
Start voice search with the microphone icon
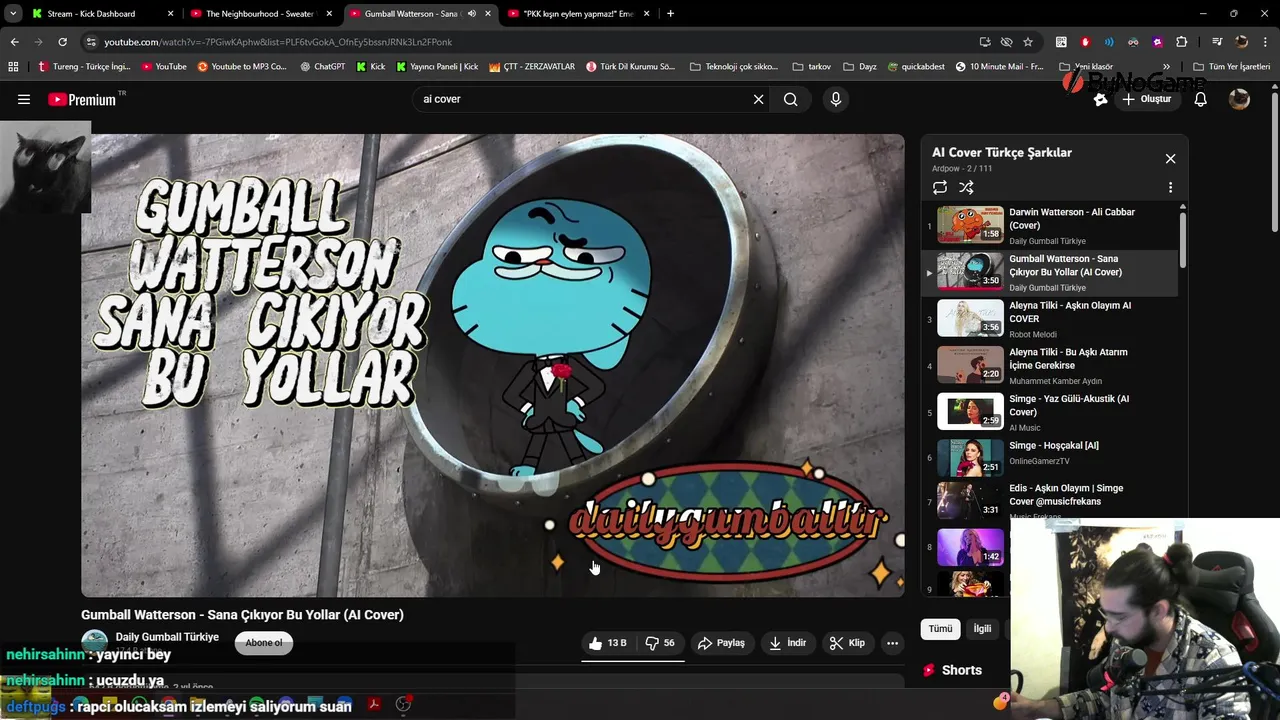(836, 99)
